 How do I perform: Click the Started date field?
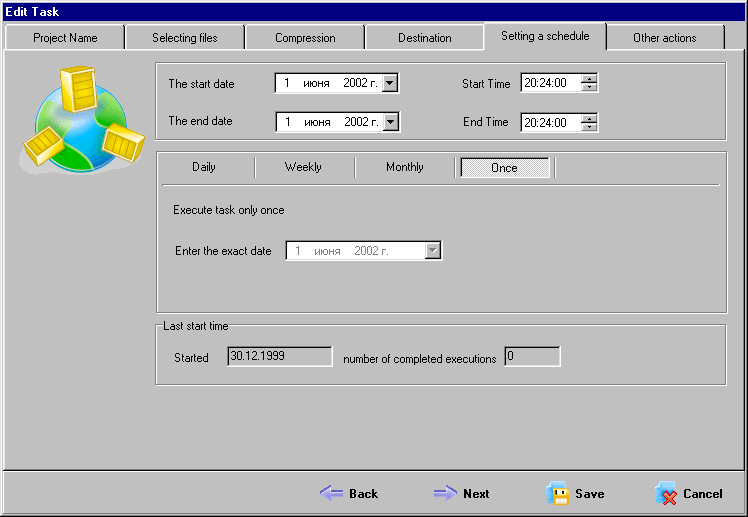click(280, 356)
